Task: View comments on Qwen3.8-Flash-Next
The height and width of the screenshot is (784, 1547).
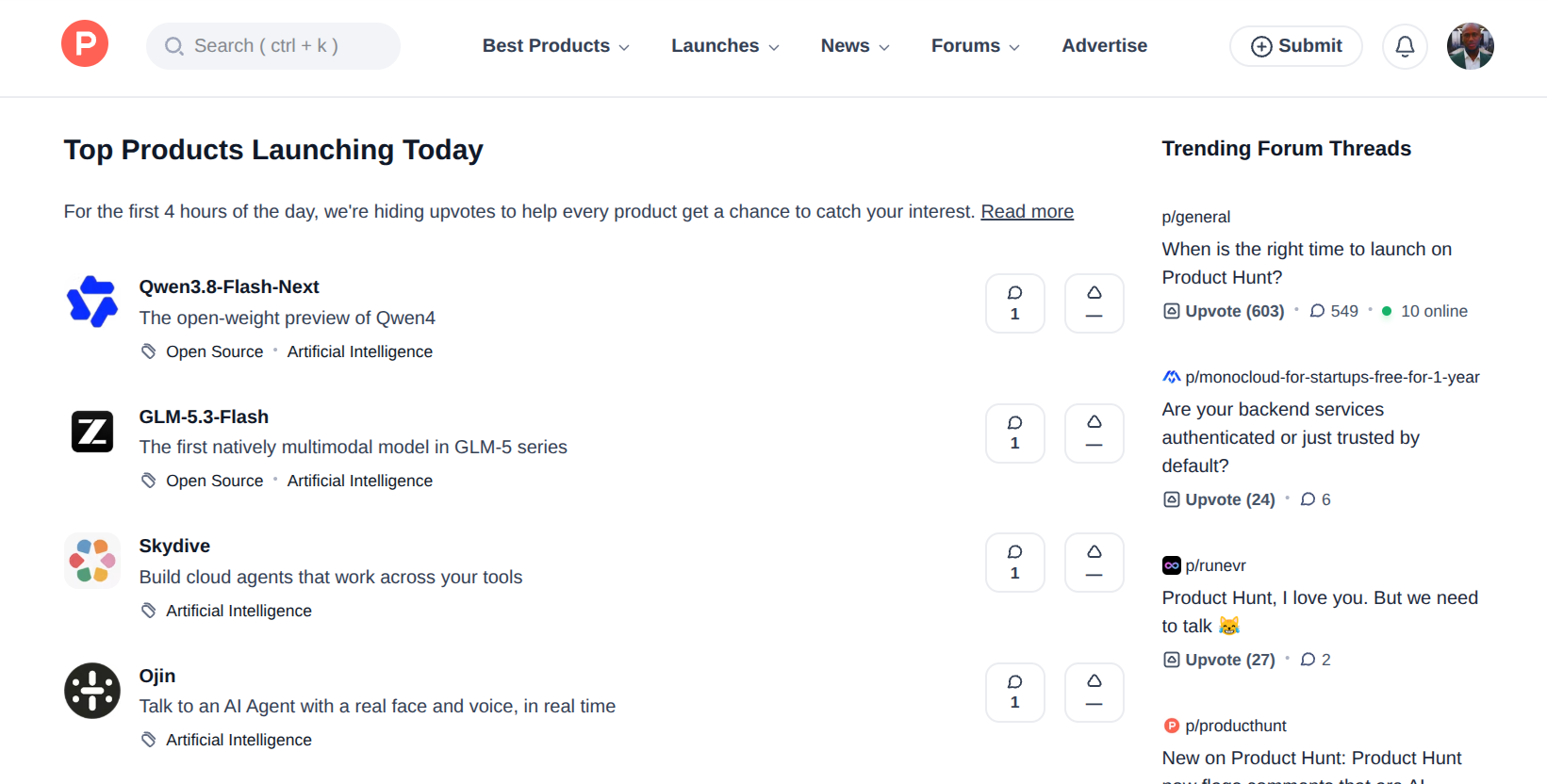Action: (x=1015, y=303)
